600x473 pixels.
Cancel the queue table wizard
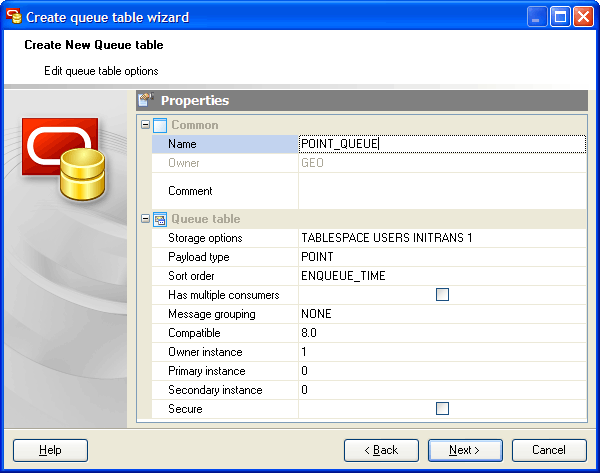[549, 450]
